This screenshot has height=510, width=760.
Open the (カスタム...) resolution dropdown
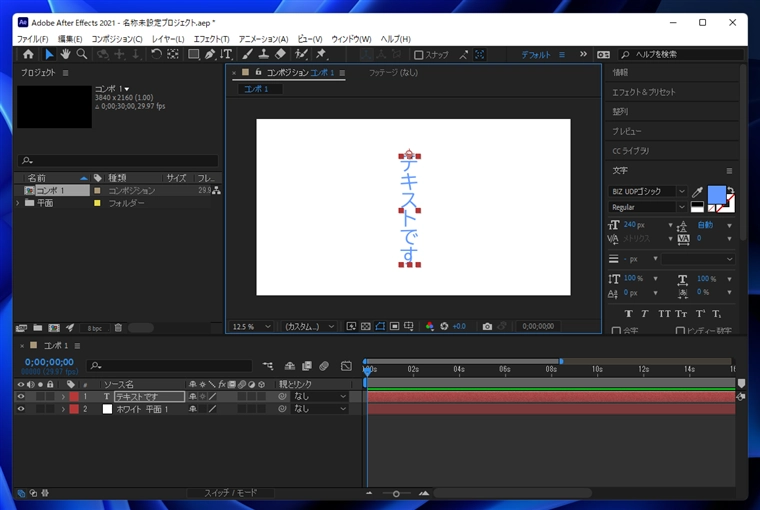tap(309, 327)
